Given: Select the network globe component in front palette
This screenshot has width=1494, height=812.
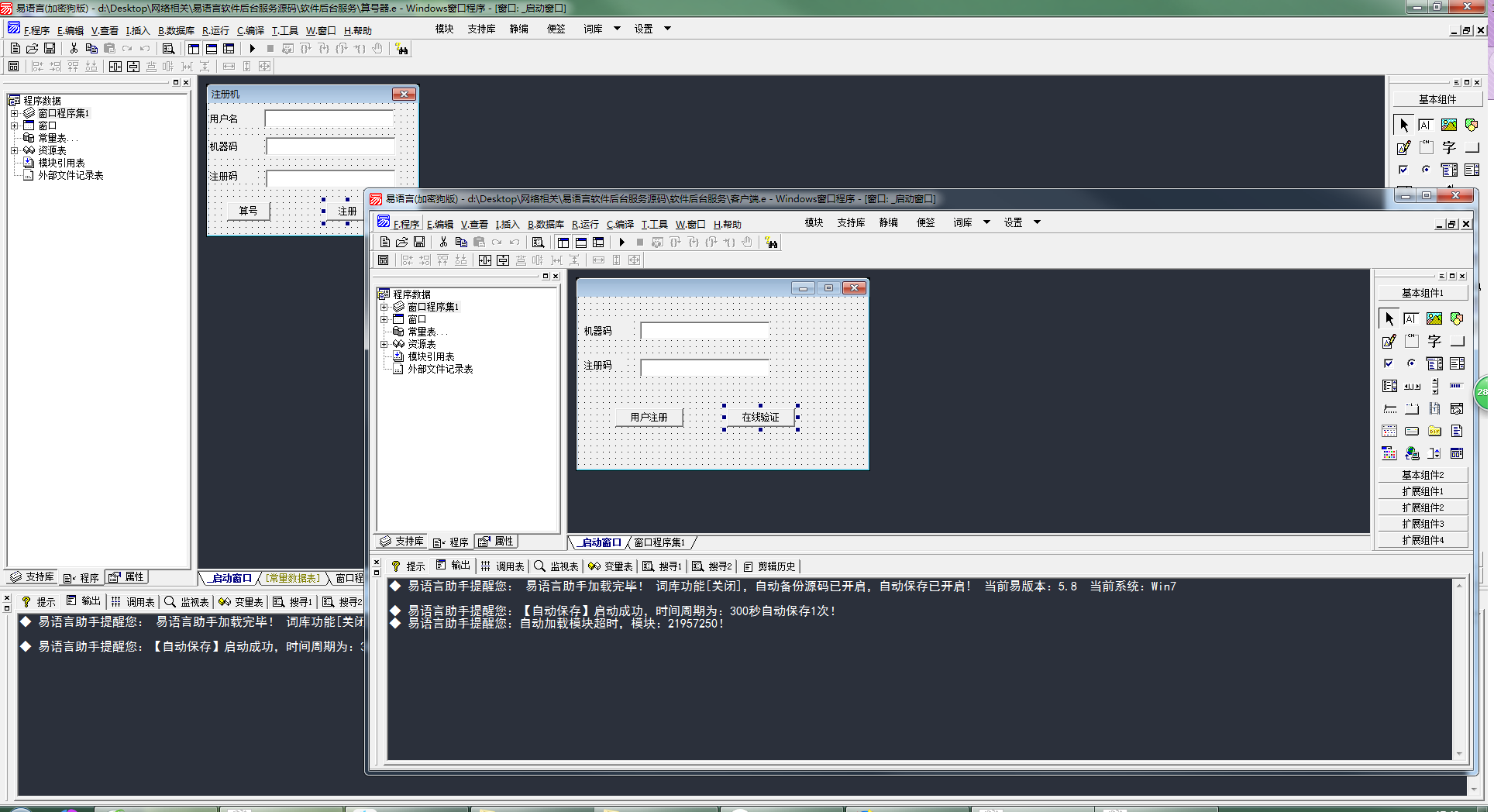Looking at the screenshot, I should (x=1411, y=453).
